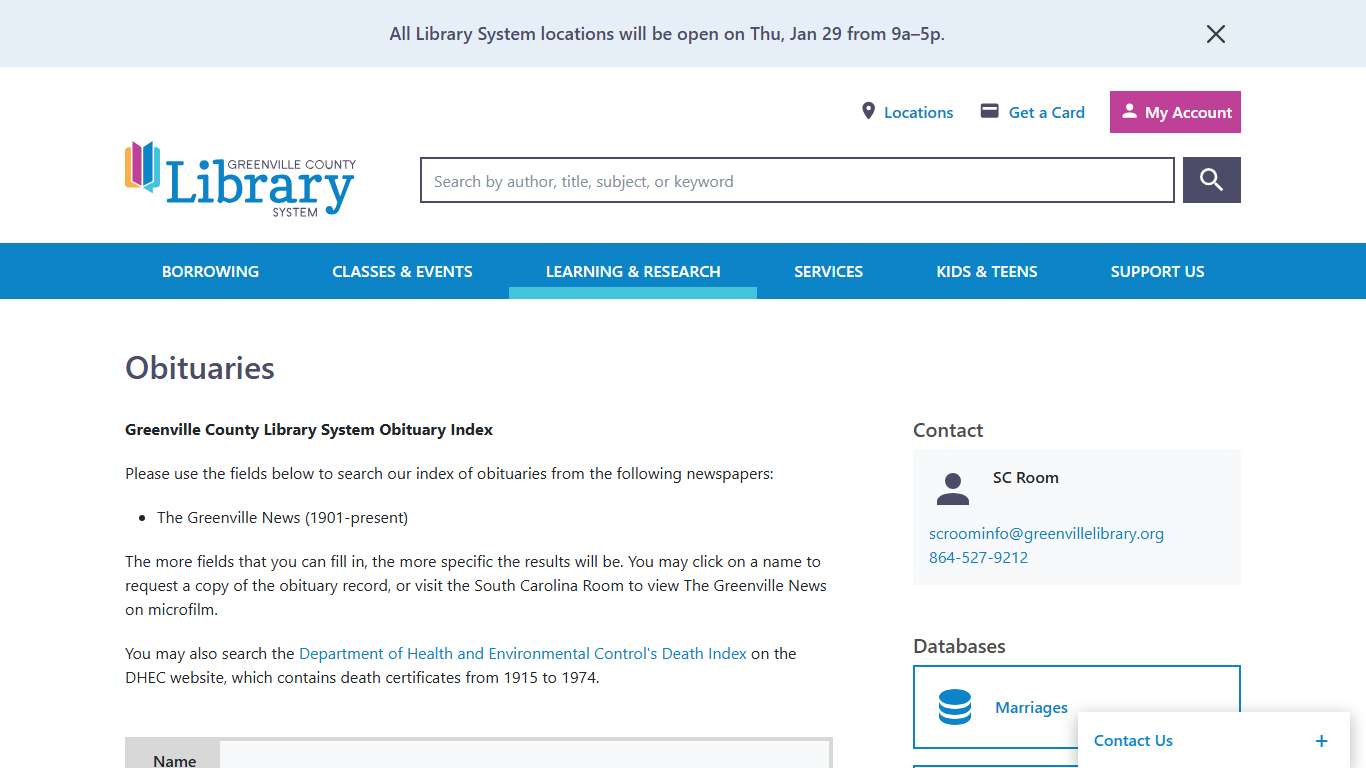
Task: Email scroominfo@greenvillelibrary.org
Action: [x=1046, y=533]
